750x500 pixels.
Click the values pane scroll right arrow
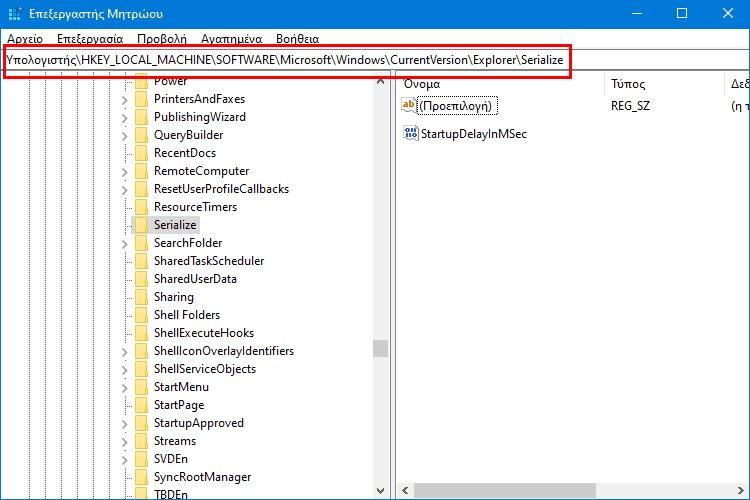click(740, 490)
